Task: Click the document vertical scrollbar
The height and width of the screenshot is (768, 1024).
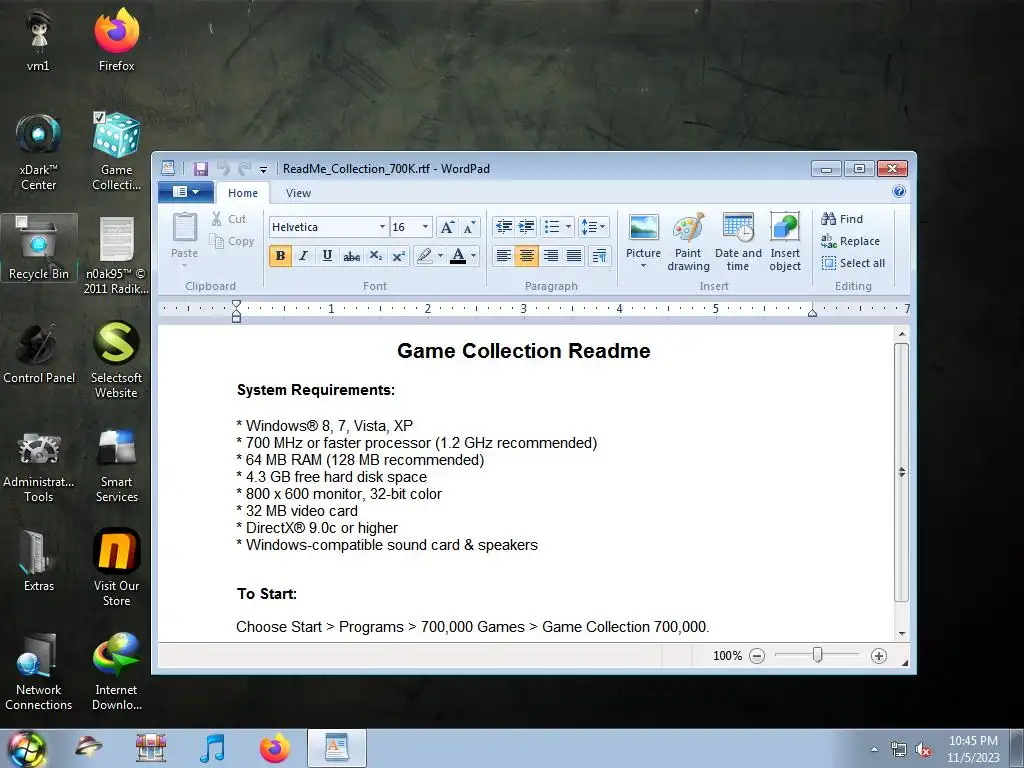Action: 901,472
